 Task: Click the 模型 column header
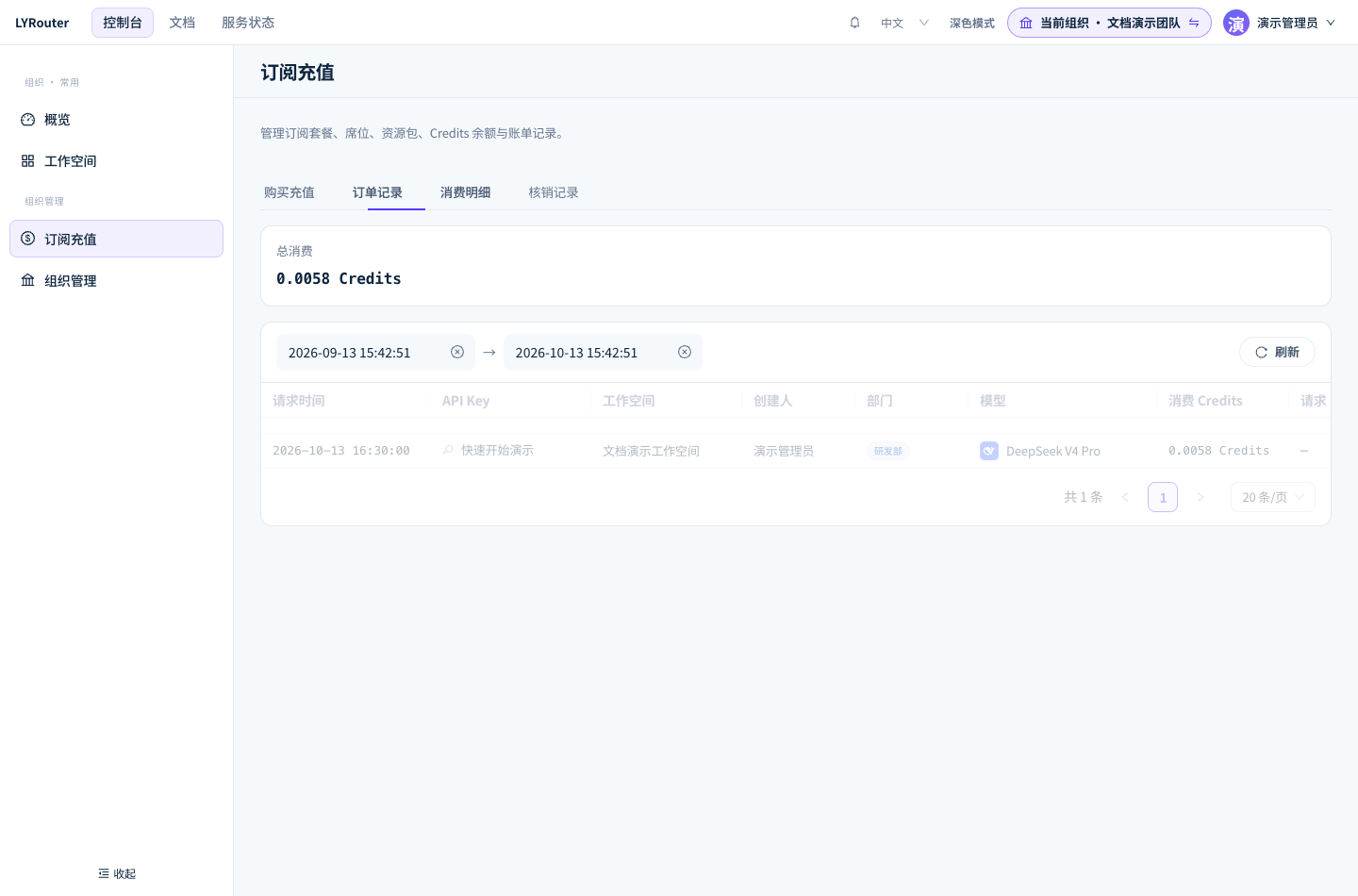[x=993, y=401]
